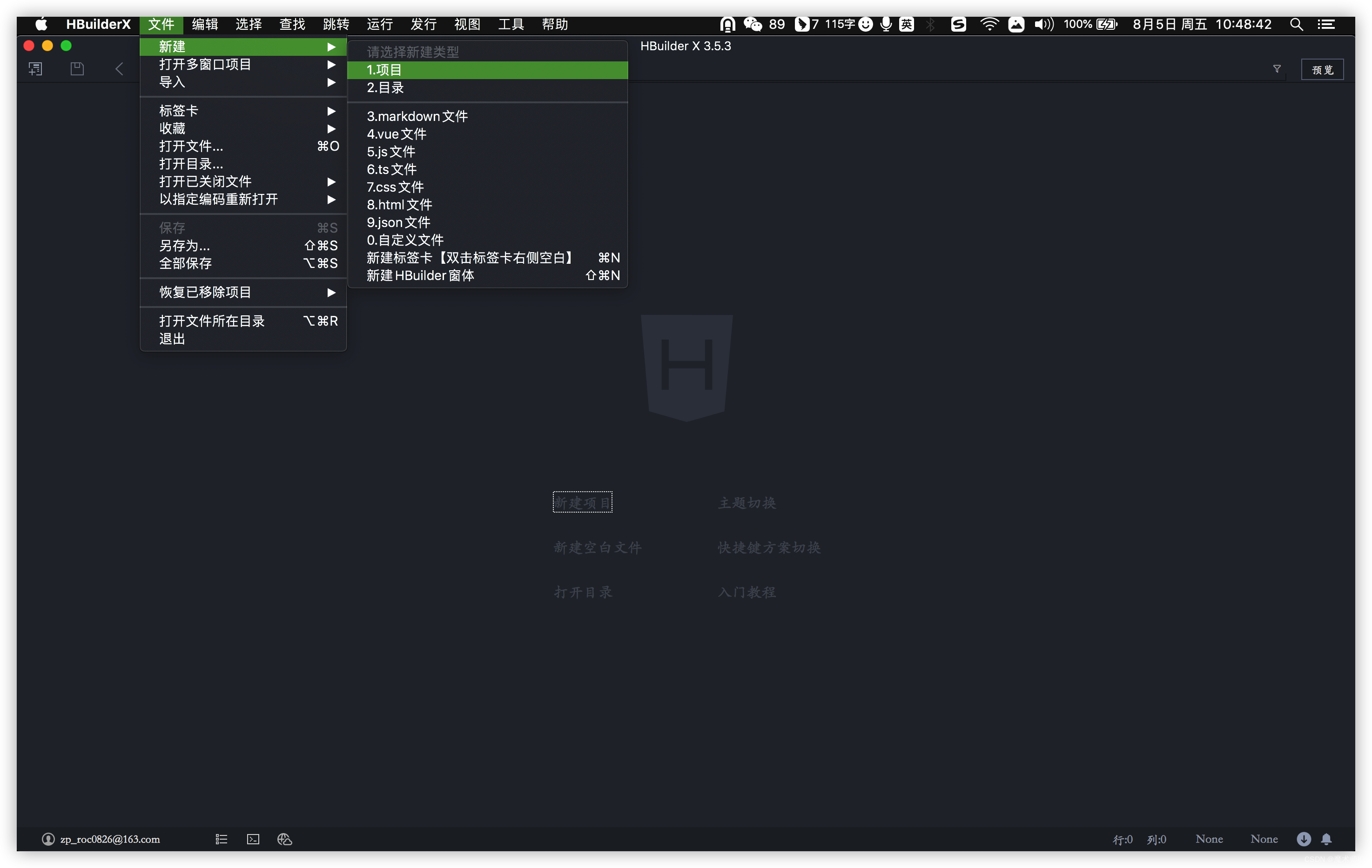Click the volume icon in menu bar

point(1044,24)
